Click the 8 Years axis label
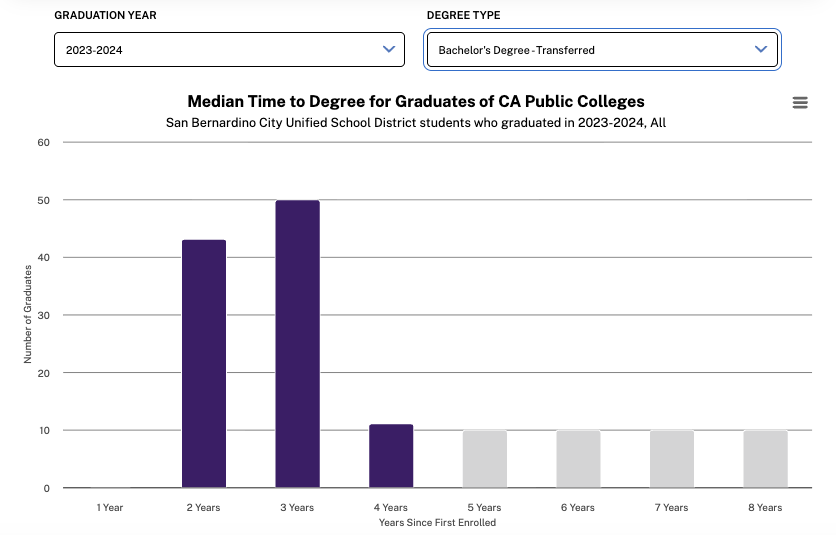Image resolution: width=836 pixels, height=535 pixels. [x=765, y=508]
